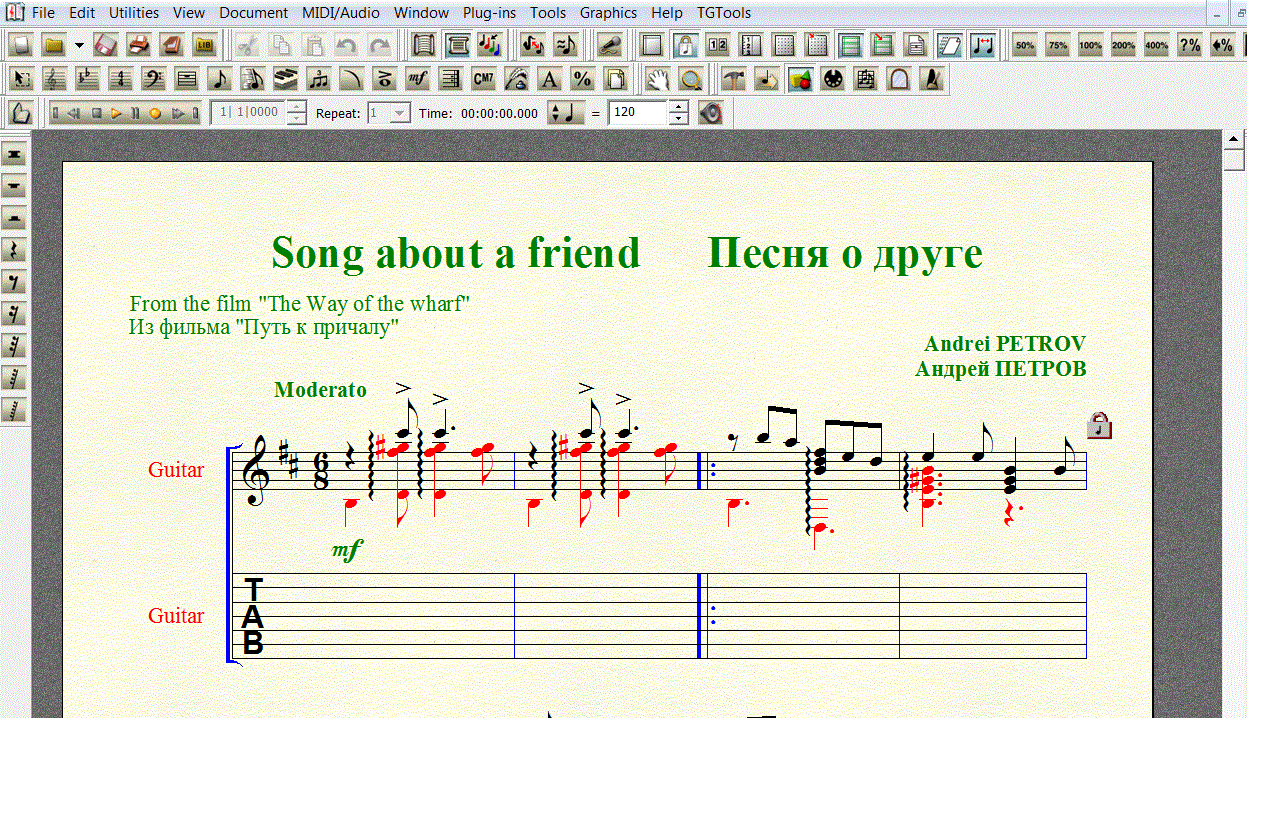Pick the CM7 Chord tool
Screen dimensions: 1274x813
[483, 79]
